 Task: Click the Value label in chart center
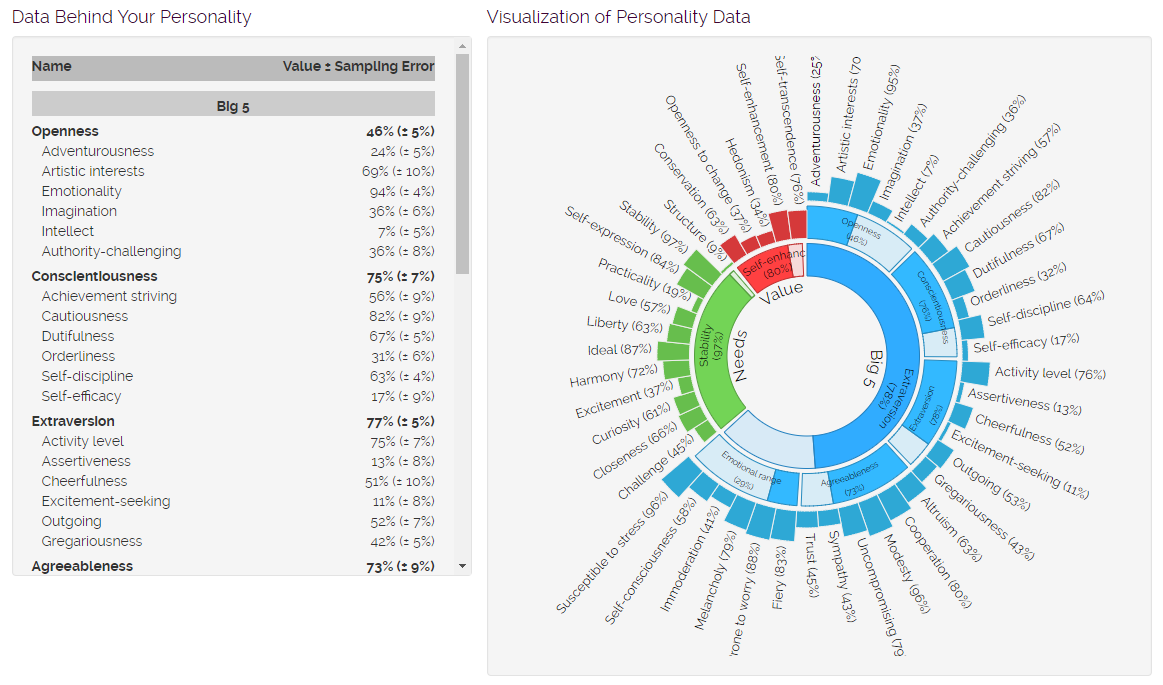(x=780, y=292)
